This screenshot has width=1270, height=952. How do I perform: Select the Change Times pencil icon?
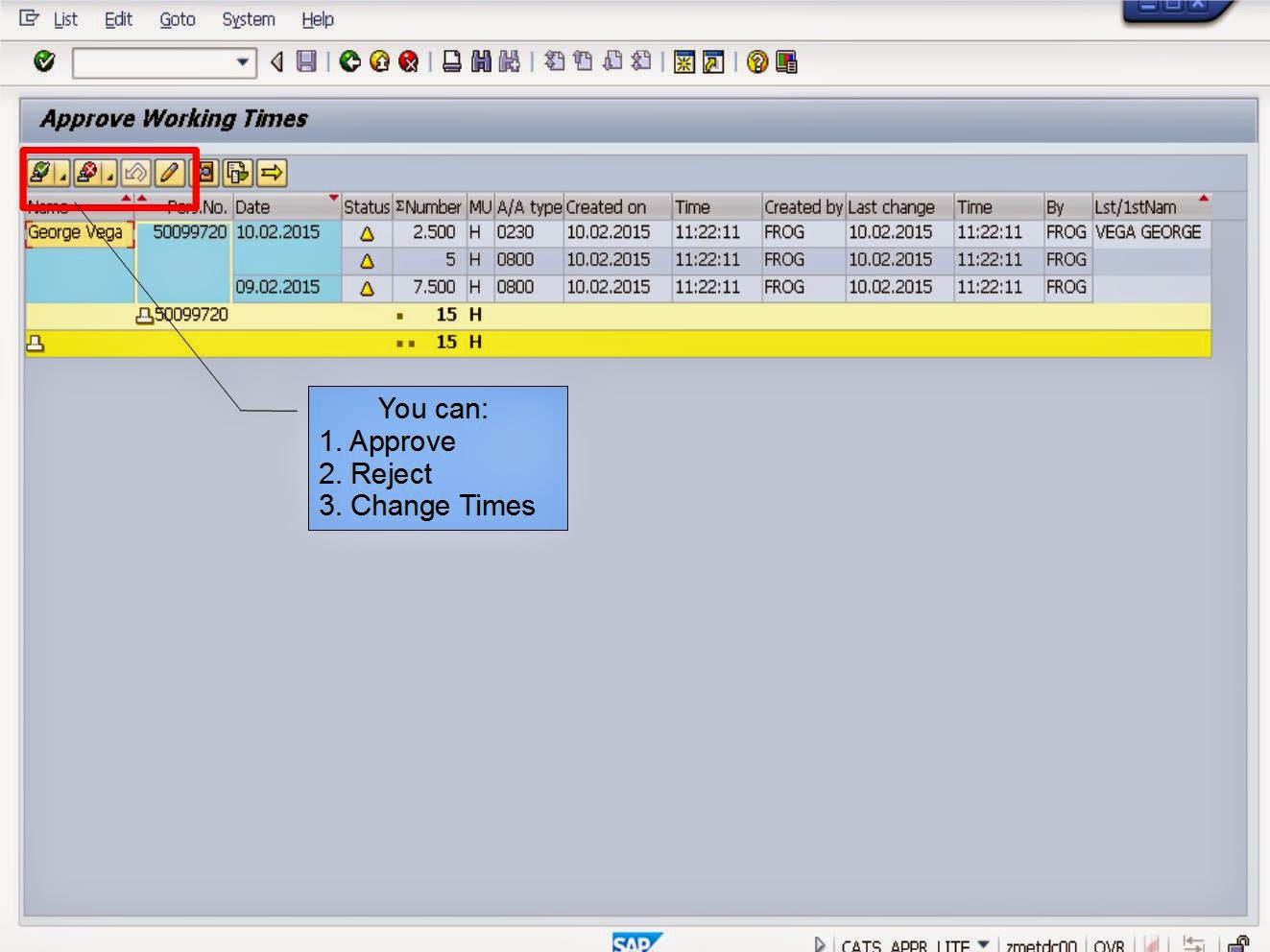[x=167, y=173]
